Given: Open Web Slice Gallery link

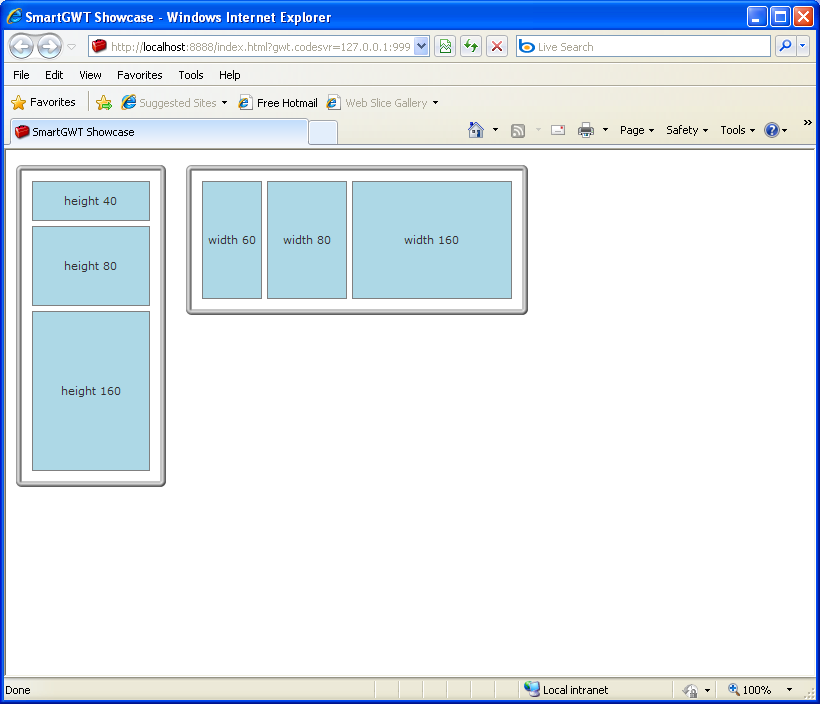Looking at the screenshot, I should point(377,103).
